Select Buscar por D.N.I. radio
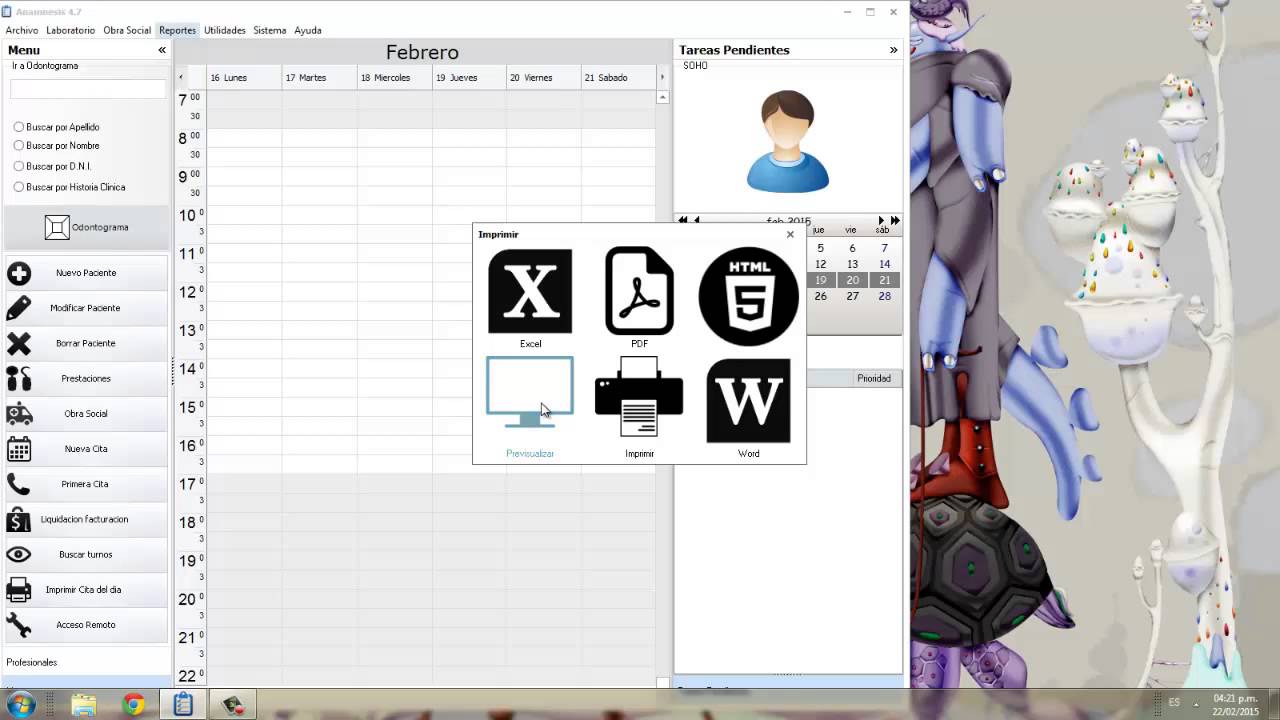The height and width of the screenshot is (720, 1280). pyautogui.click(x=19, y=166)
